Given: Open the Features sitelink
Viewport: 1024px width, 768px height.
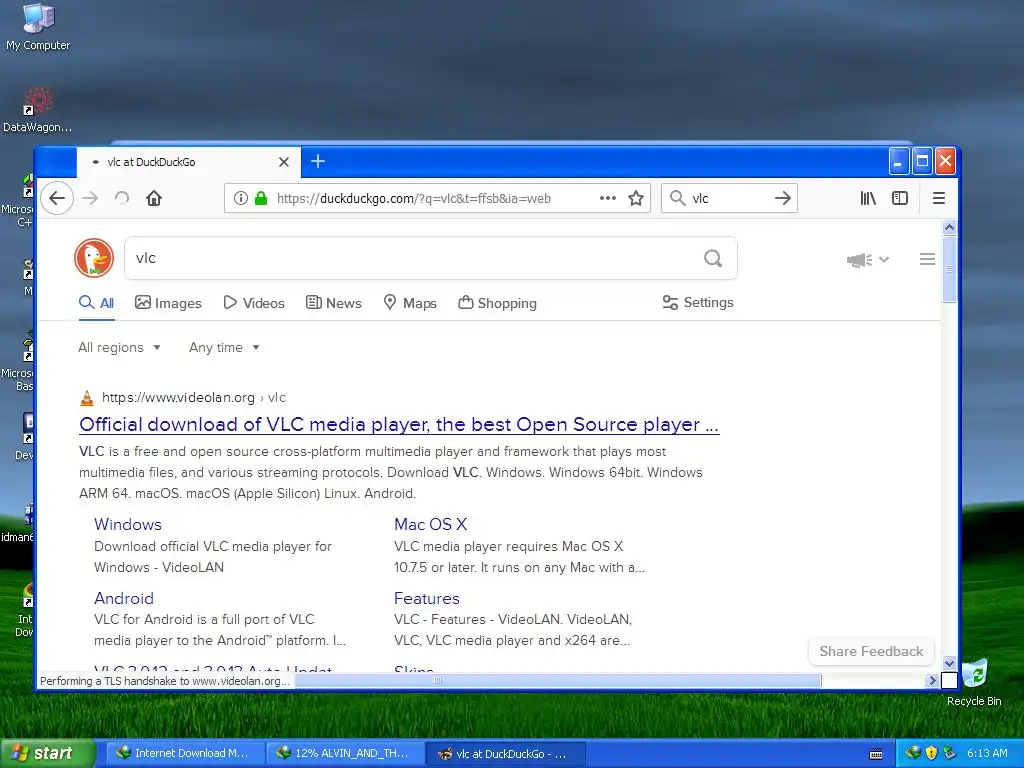Looking at the screenshot, I should pos(426,598).
